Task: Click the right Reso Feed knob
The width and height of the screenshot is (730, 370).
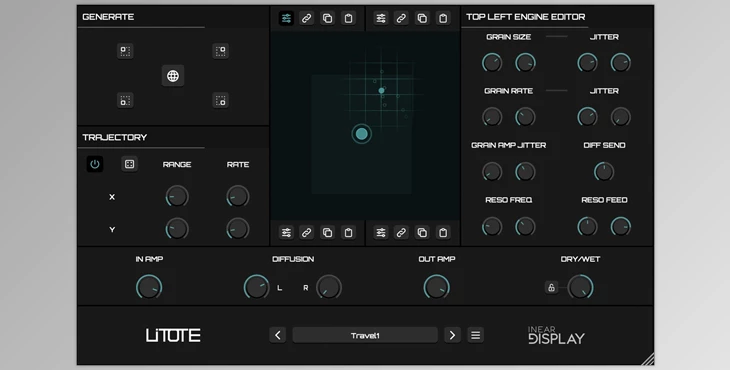Action: point(621,227)
